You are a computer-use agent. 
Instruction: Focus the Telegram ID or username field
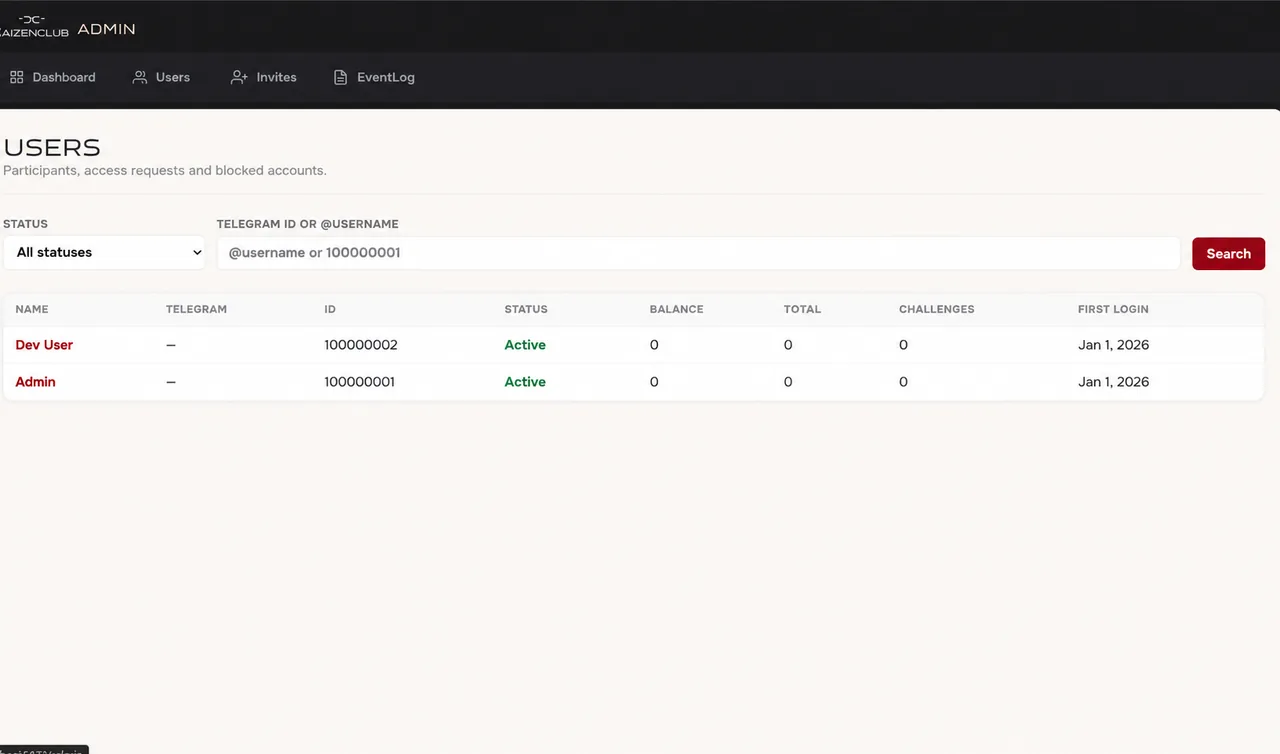(699, 253)
